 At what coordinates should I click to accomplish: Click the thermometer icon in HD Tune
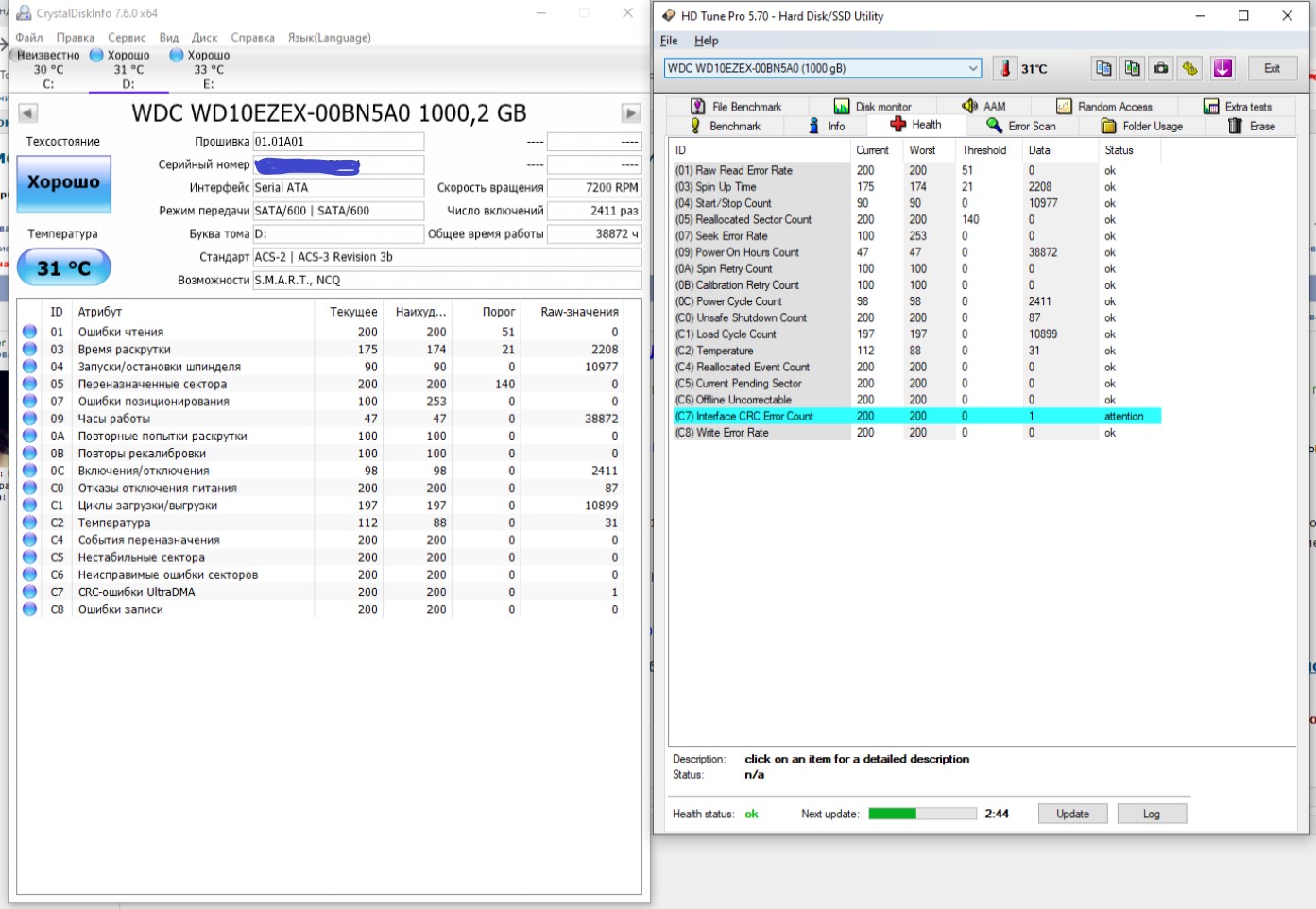click(x=1005, y=68)
